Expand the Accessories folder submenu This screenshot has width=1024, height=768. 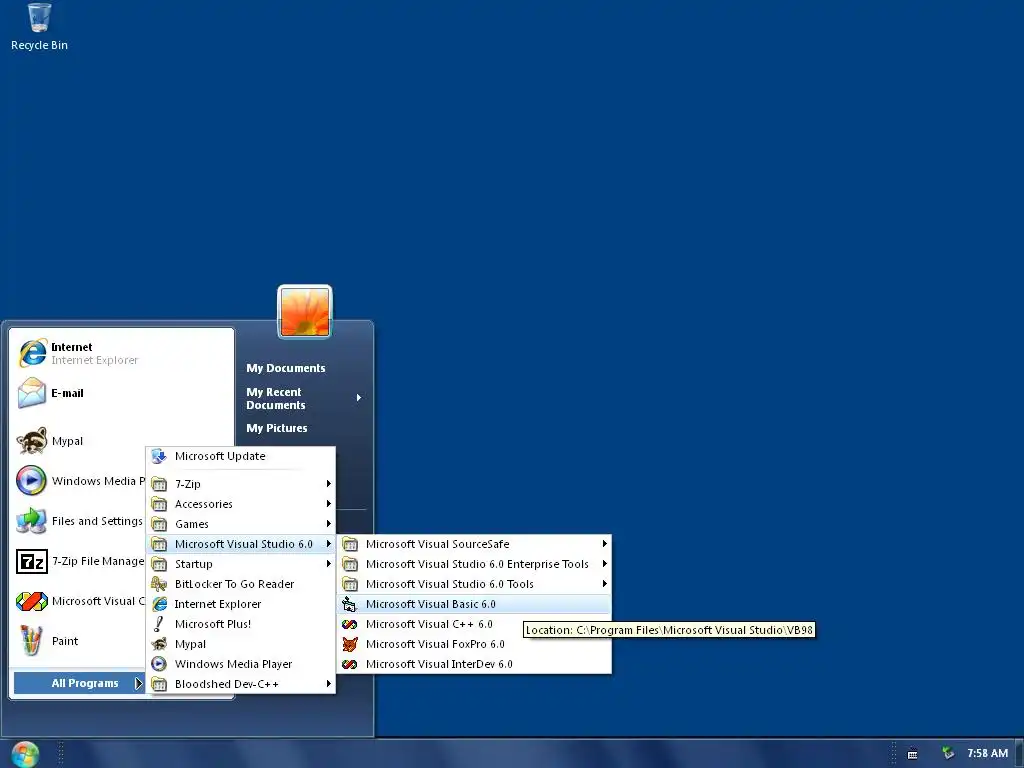tap(240, 504)
